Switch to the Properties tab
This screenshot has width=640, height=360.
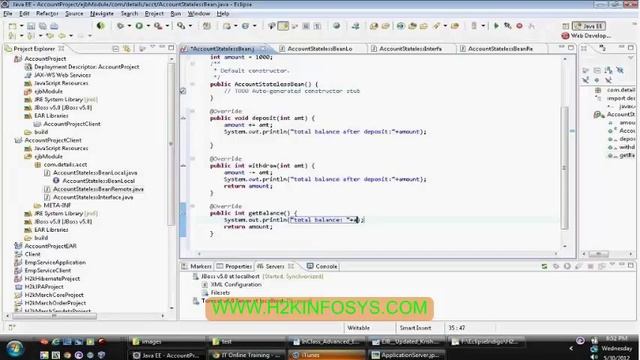point(234,266)
